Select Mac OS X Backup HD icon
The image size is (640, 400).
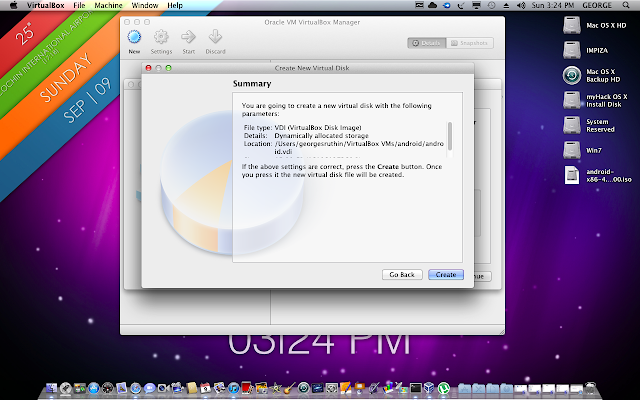click(571, 76)
